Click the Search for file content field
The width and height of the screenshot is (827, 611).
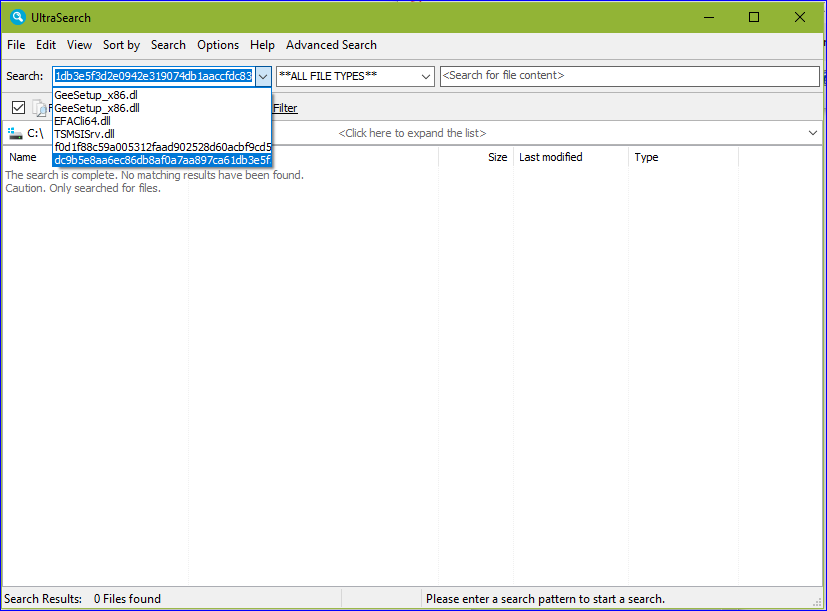point(630,76)
